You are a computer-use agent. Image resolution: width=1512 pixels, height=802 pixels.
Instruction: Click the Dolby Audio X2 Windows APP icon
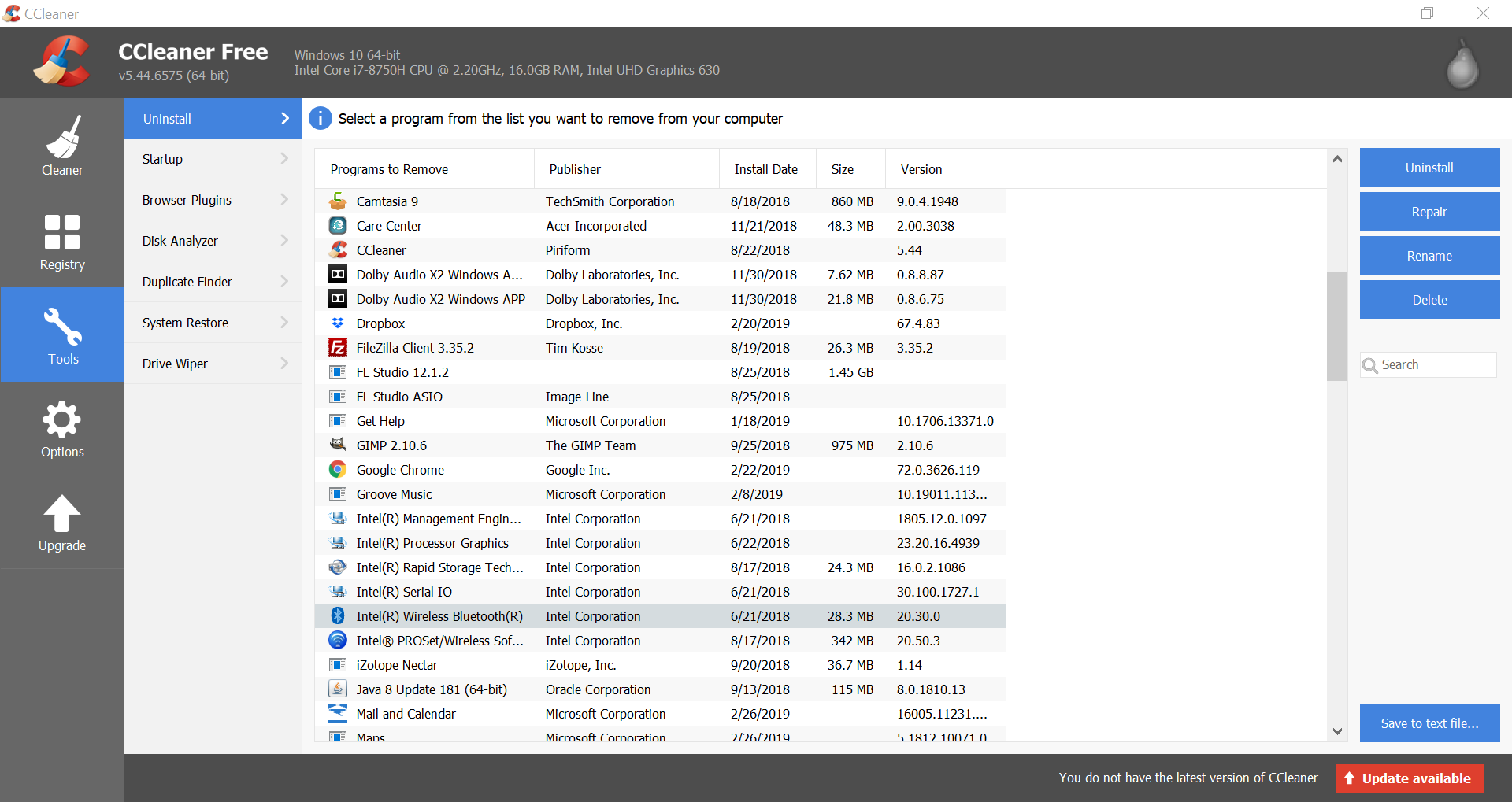(338, 299)
